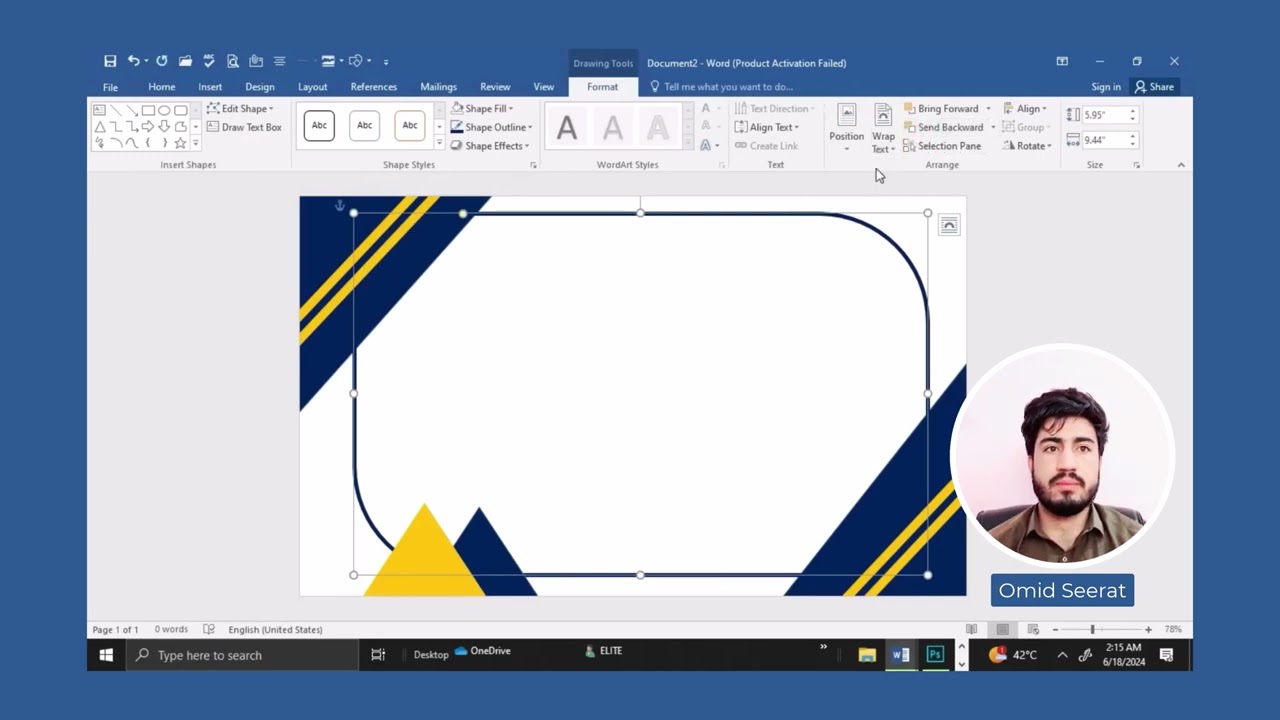This screenshot has height=720, width=1280.
Task: Open the Send Backward arrow dropdown
Action: 993,127
